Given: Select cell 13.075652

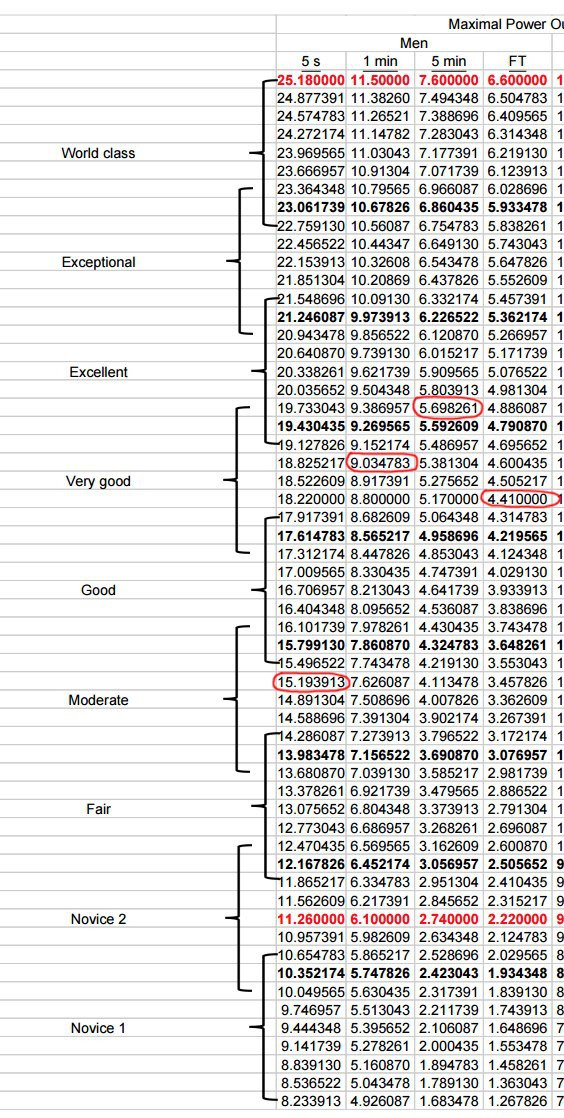Looking at the screenshot, I should [311, 809].
